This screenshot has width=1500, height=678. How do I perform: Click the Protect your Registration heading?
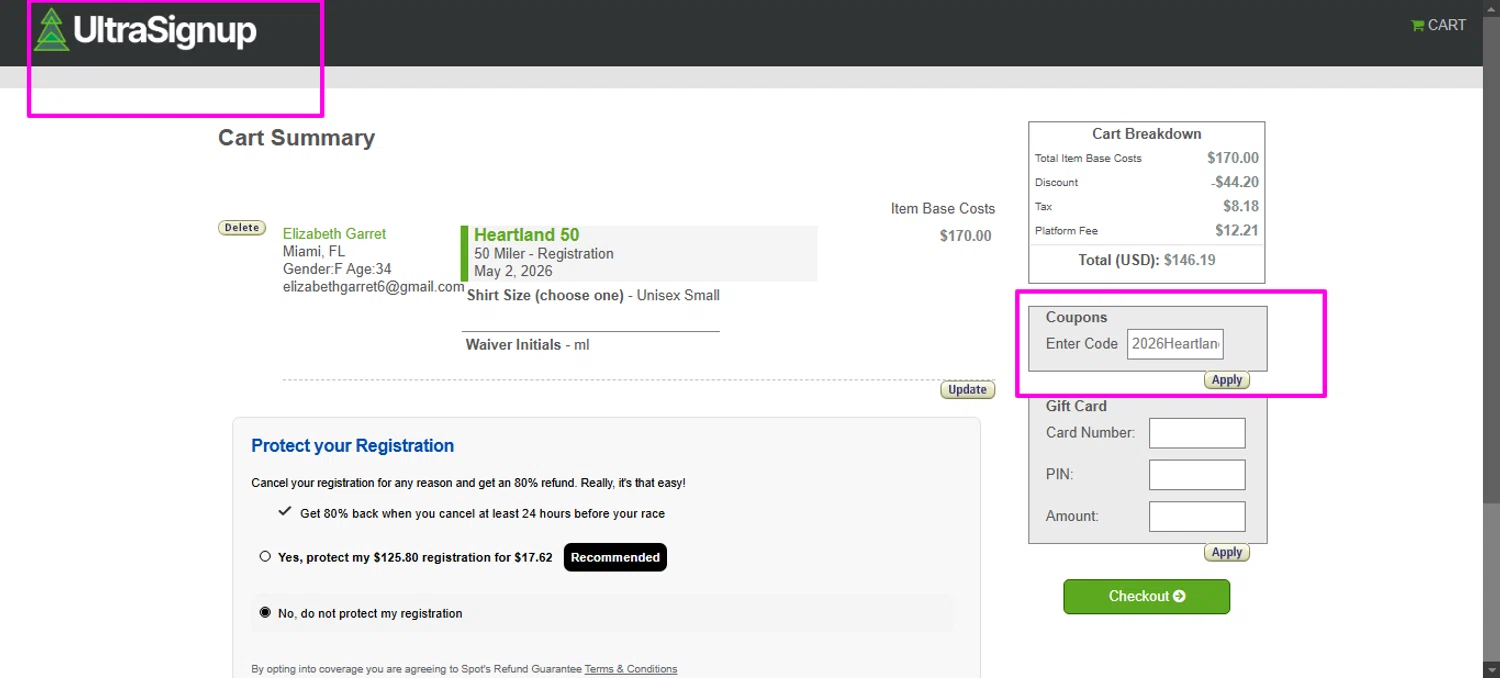coord(352,446)
